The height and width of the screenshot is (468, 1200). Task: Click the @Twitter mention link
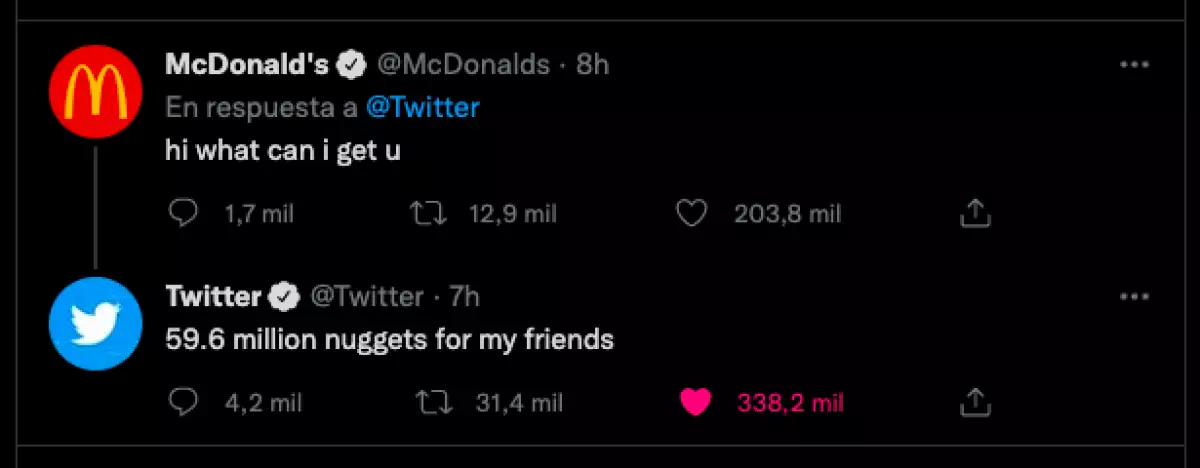[422, 107]
